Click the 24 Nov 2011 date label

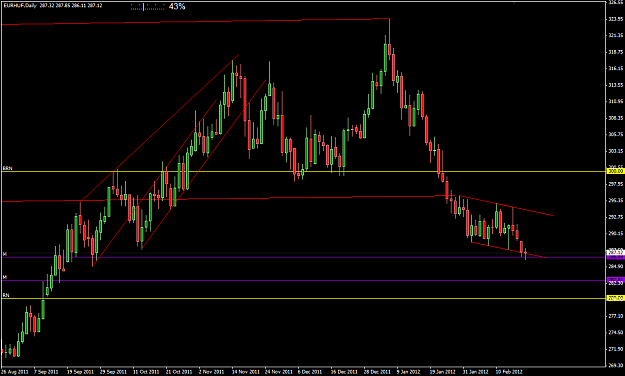tap(278, 372)
